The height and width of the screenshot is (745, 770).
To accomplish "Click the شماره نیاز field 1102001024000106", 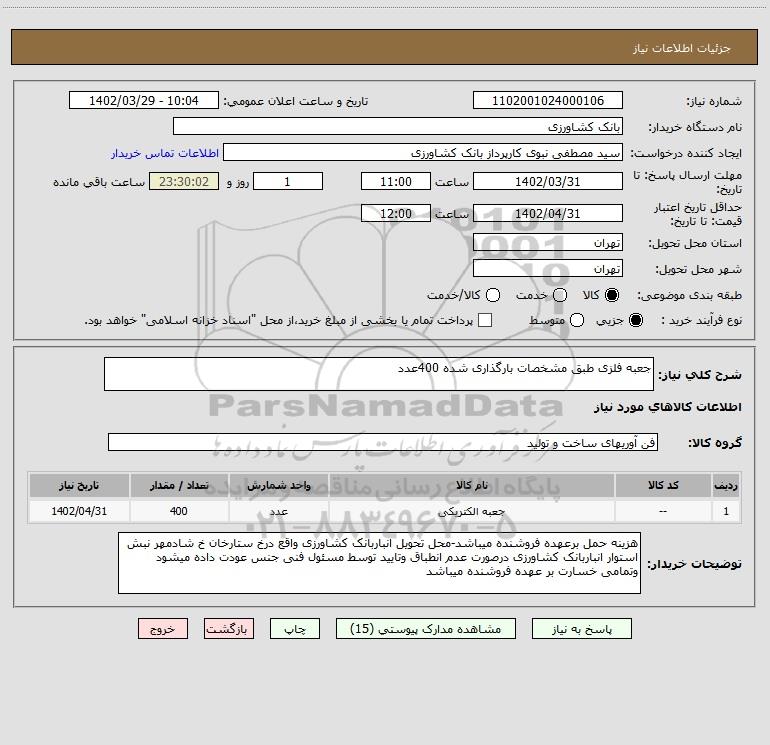I will pos(548,100).
